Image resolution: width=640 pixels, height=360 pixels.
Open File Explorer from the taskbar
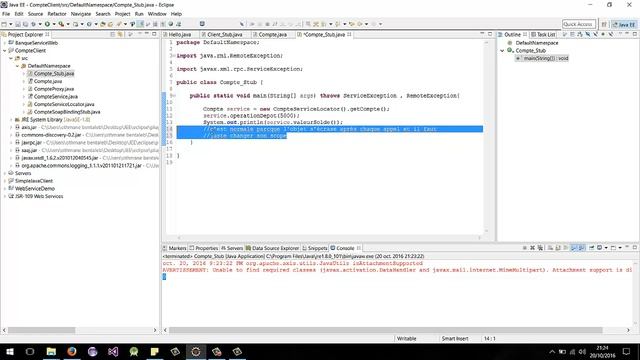point(51,351)
